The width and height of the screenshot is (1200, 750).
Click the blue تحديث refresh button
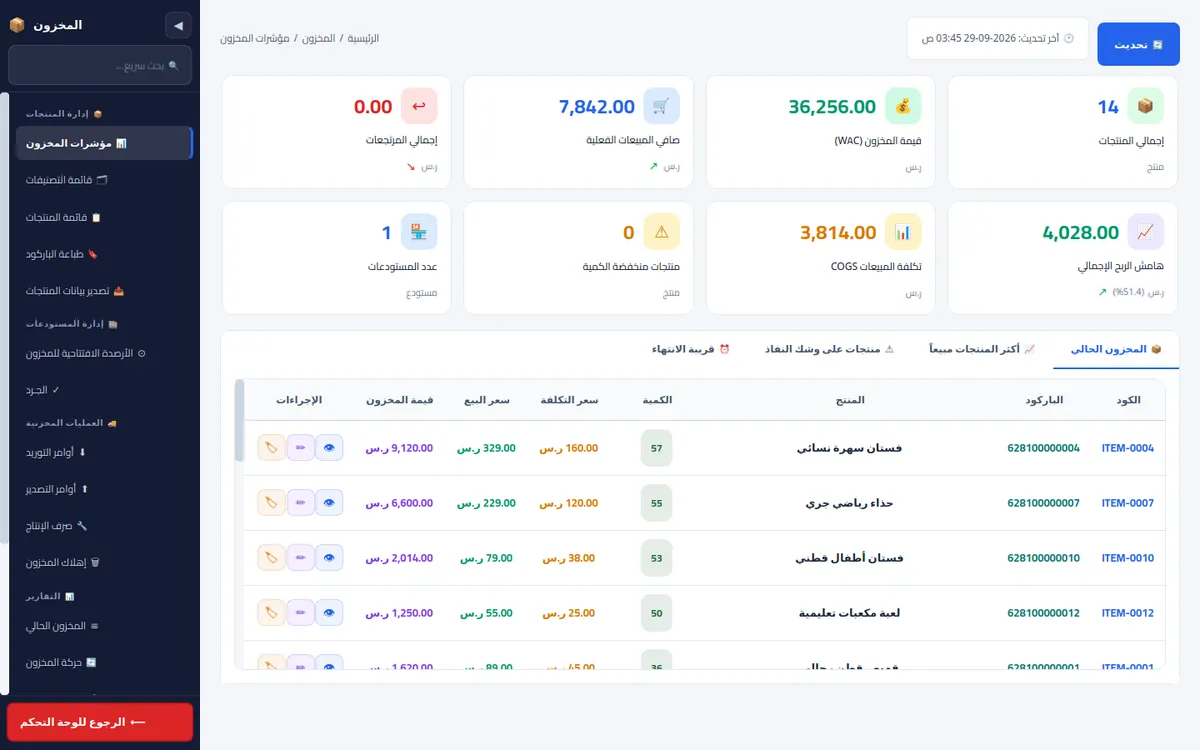point(1139,44)
